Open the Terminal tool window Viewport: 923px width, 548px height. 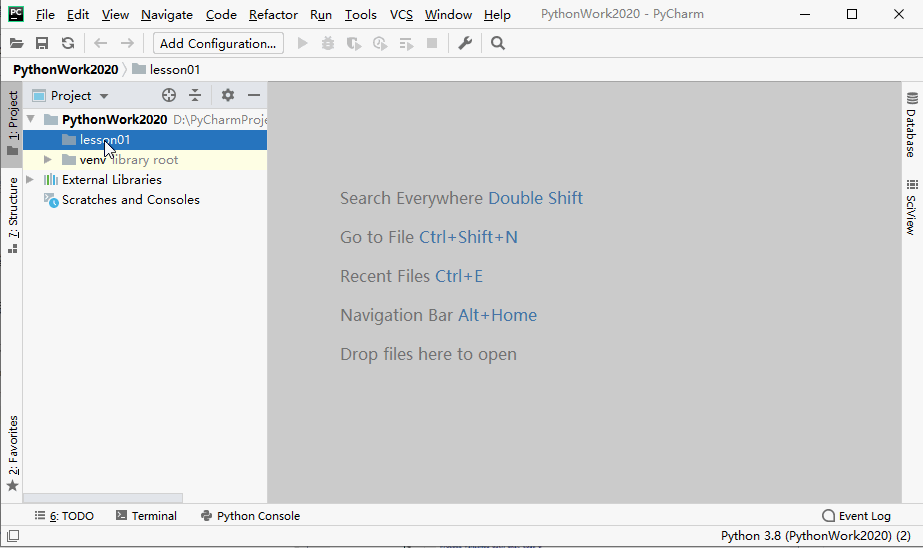click(146, 516)
